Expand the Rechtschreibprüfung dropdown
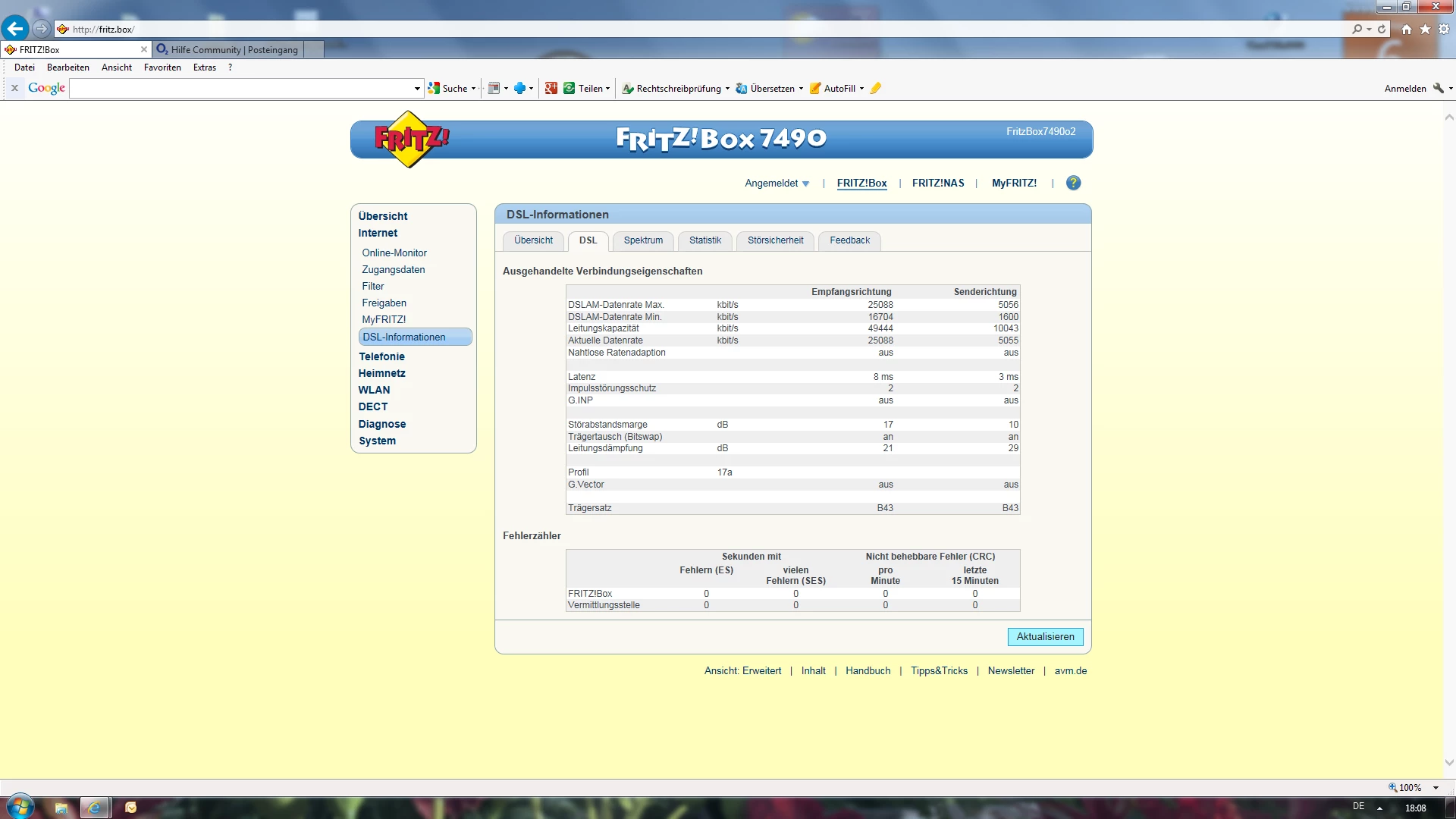 tap(727, 89)
